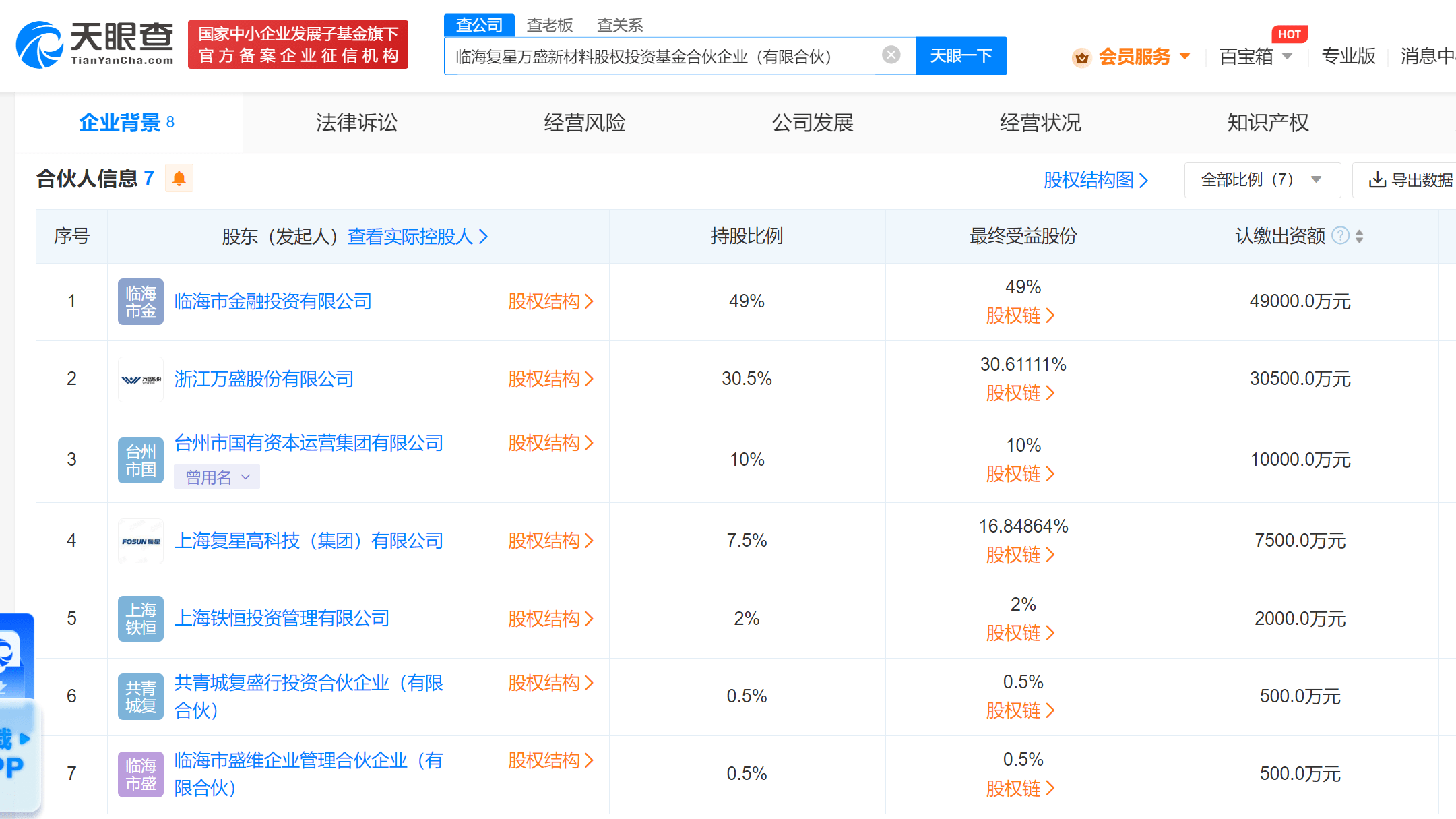Open 上海复星高科技（集团）有限公司 link
1456x819 pixels.
tap(309, 541)
